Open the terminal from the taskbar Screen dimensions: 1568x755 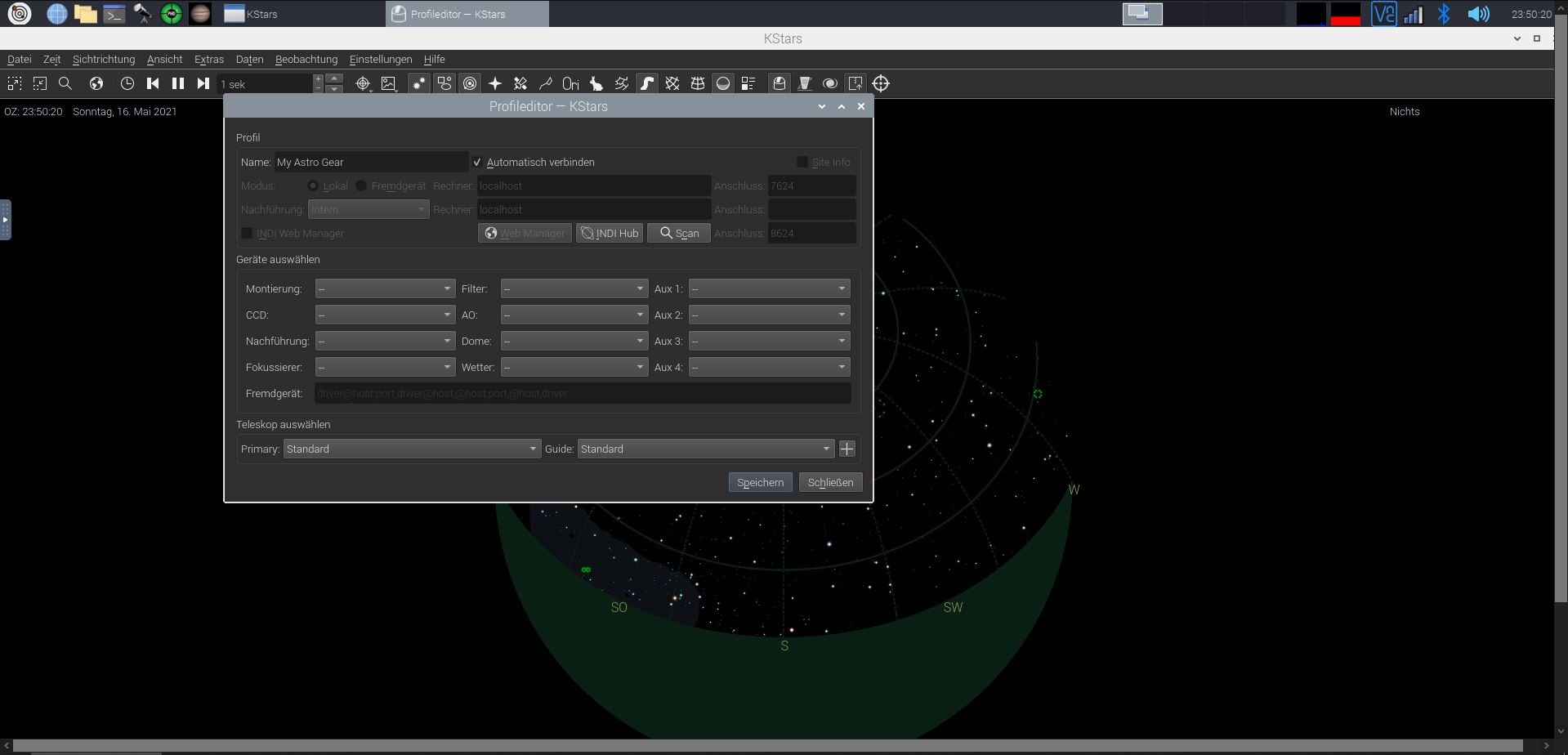[114, 14]
